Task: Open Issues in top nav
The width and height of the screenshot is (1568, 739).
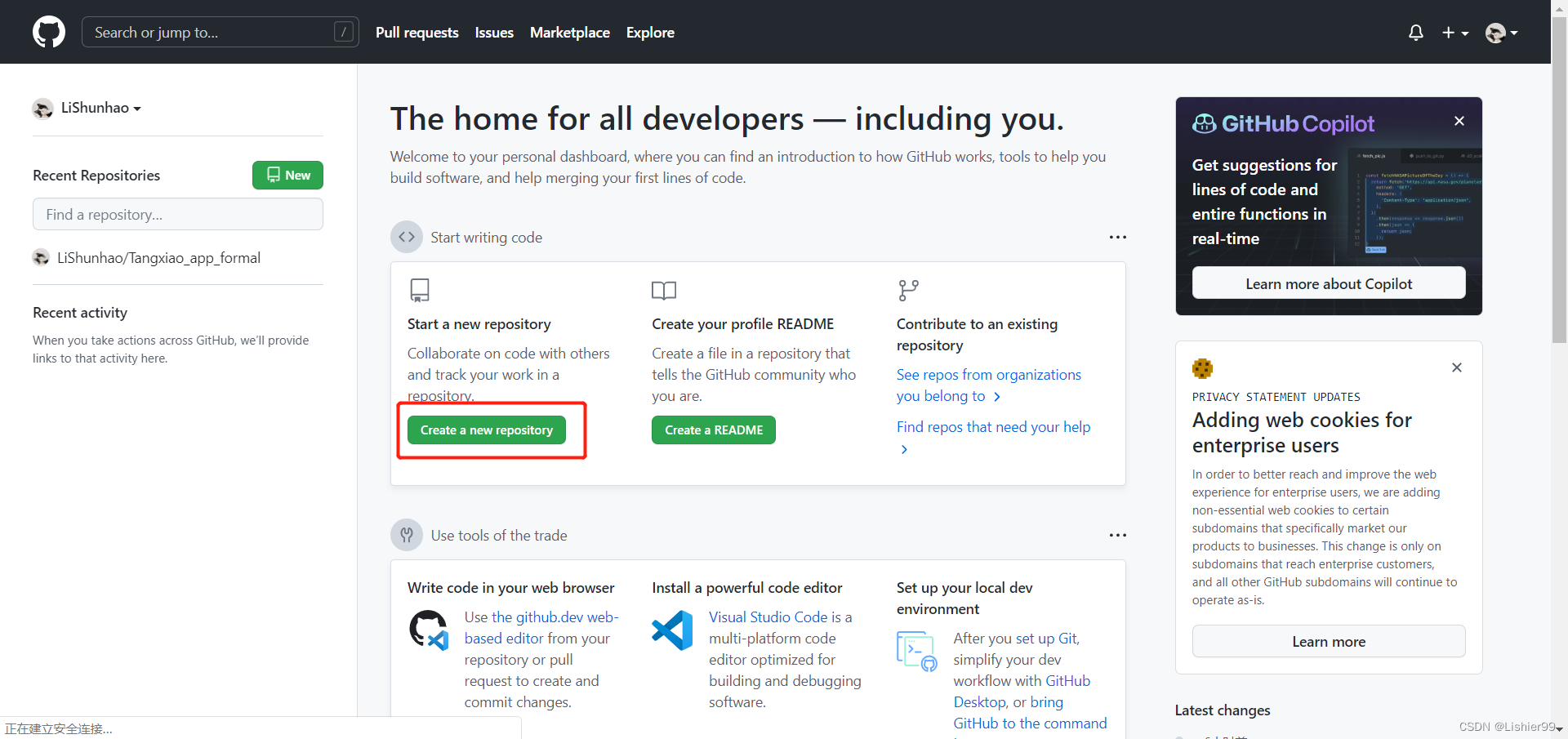Action: (494, 33)
